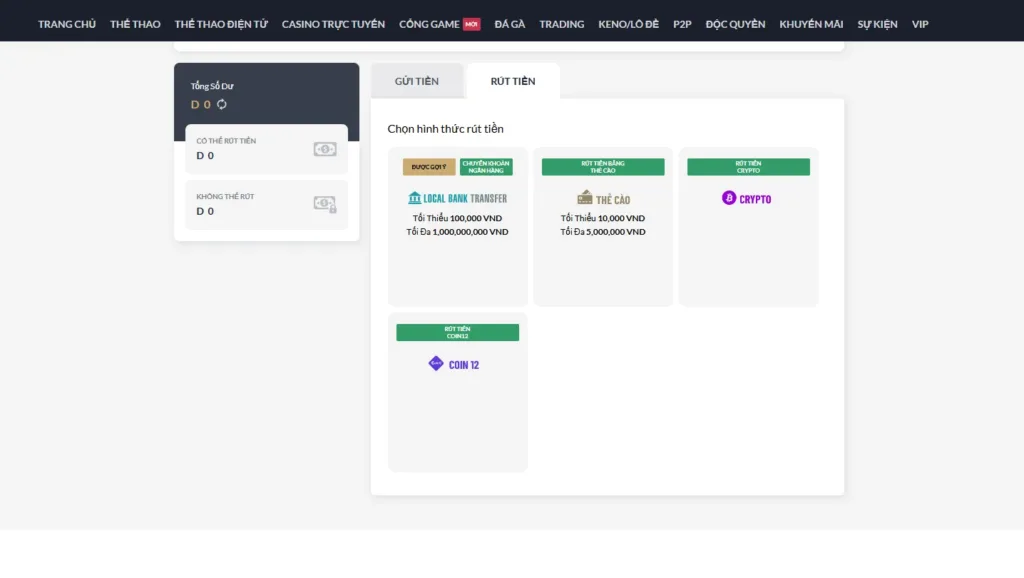1024x578 pixels.
Task: Click the withdrawable cash icon
Action: (x=324, y=149)
